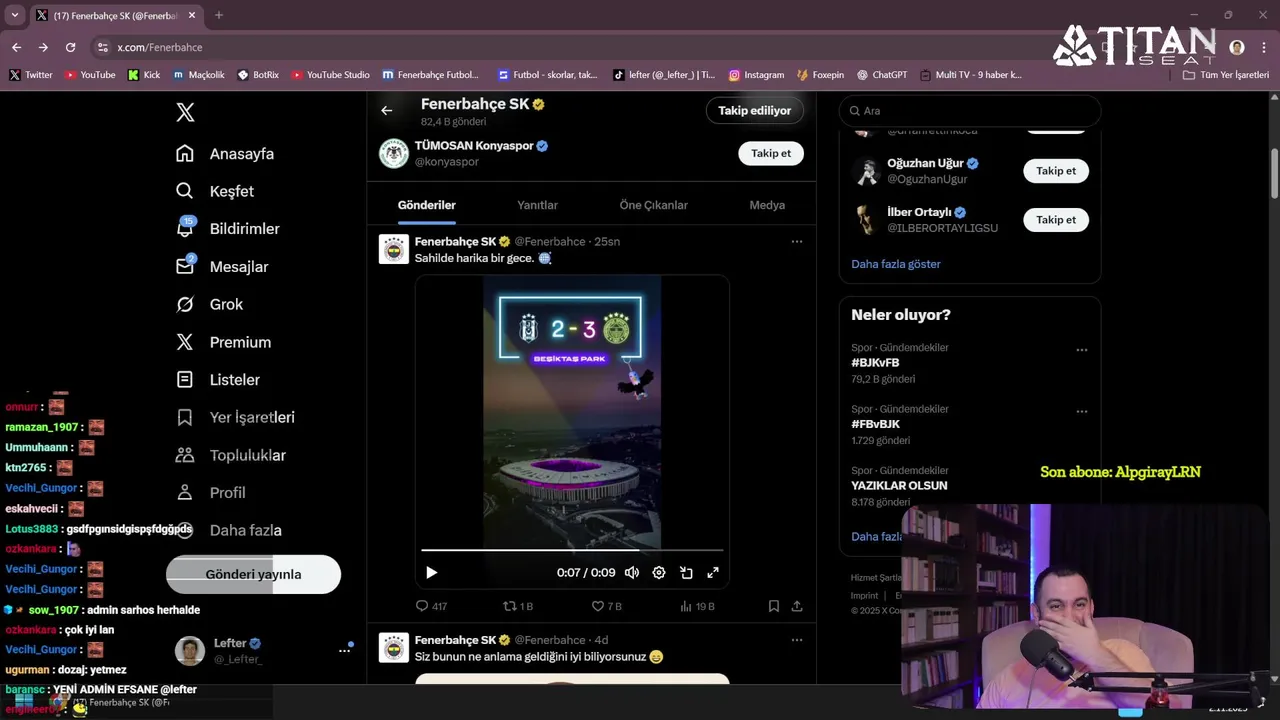
Task: Open a new browser tab
Action: (x=219, y=15)
